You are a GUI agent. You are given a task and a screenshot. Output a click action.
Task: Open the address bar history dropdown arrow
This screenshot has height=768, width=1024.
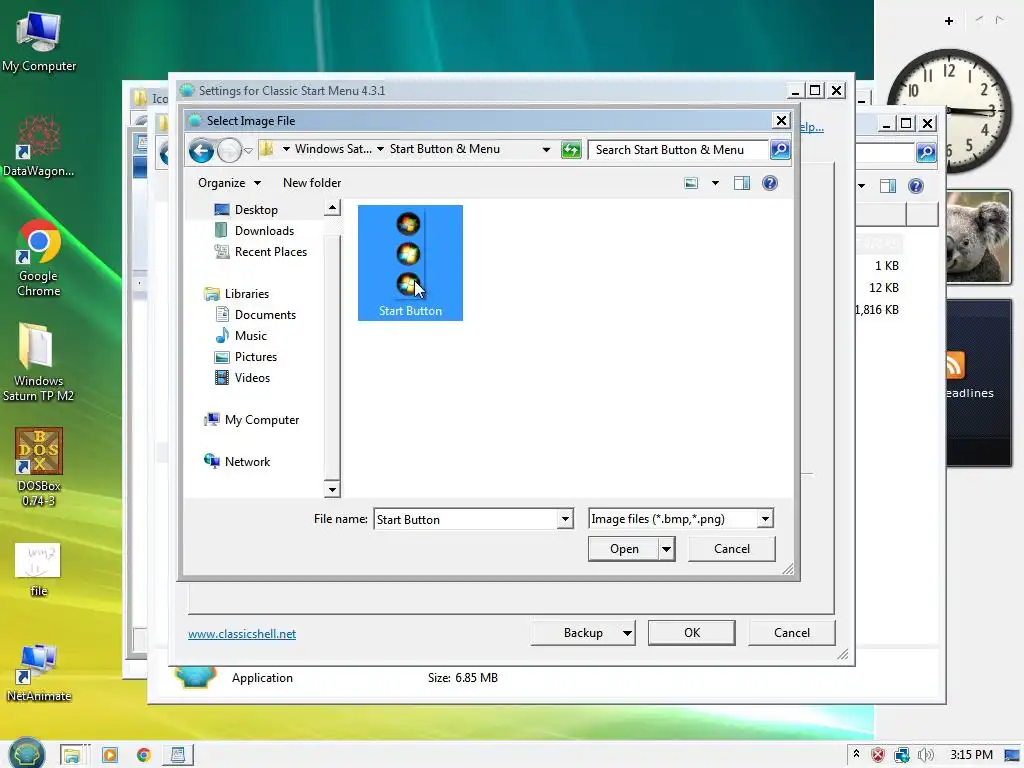(546, 150)
